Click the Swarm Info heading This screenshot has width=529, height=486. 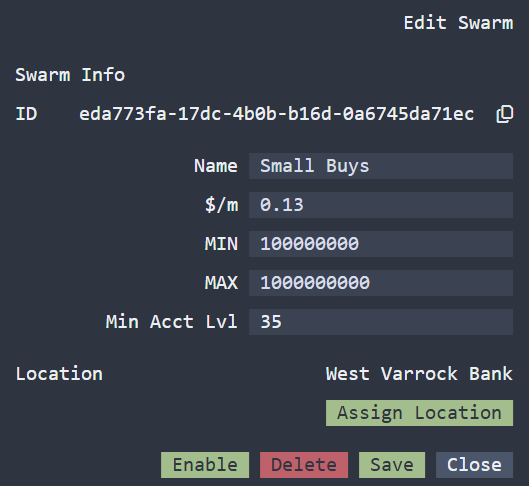70,75
